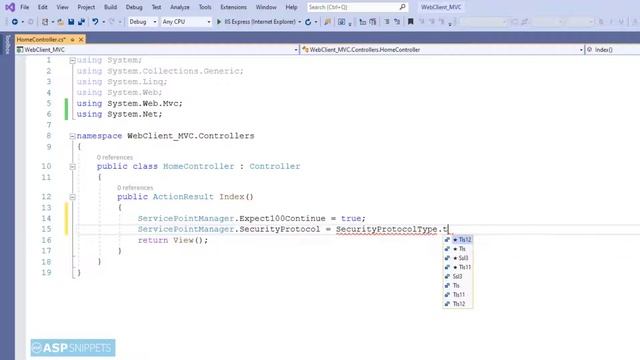Pin the HomeController.cs tab
The image size is (640, 360).
point(72,40)
